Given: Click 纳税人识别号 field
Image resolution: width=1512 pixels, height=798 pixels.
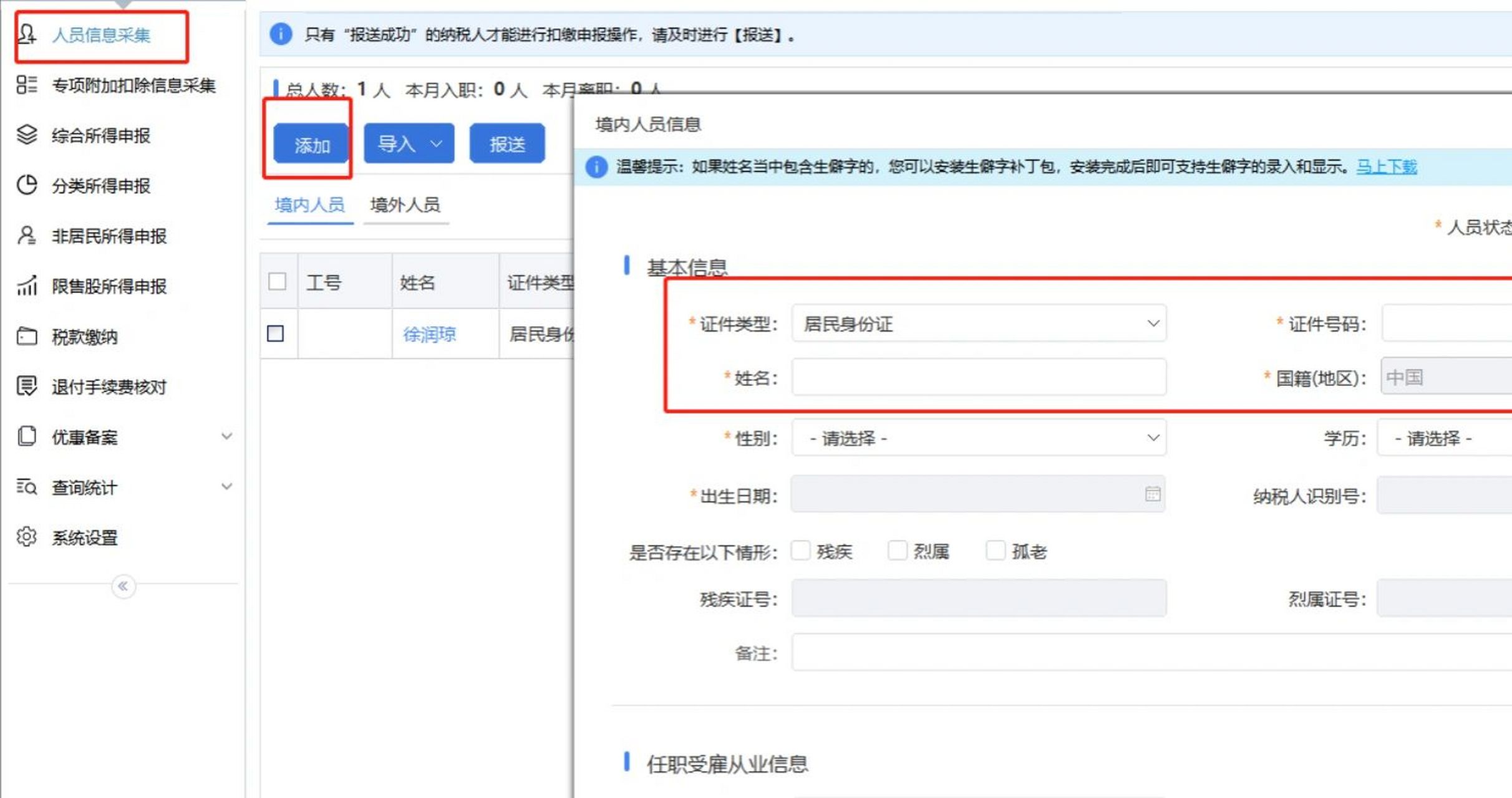Looking at the screenshot, I should (1444, 495).
